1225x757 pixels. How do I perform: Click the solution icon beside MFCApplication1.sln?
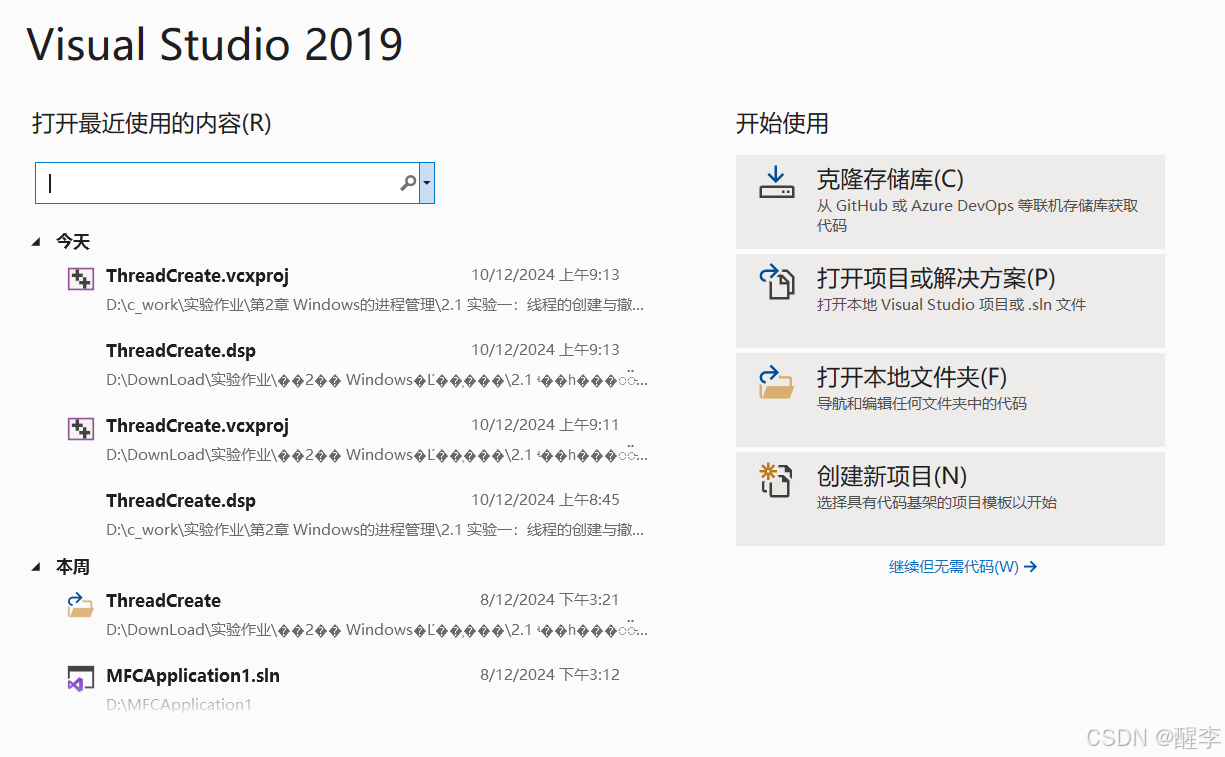[x=80, y=679]
